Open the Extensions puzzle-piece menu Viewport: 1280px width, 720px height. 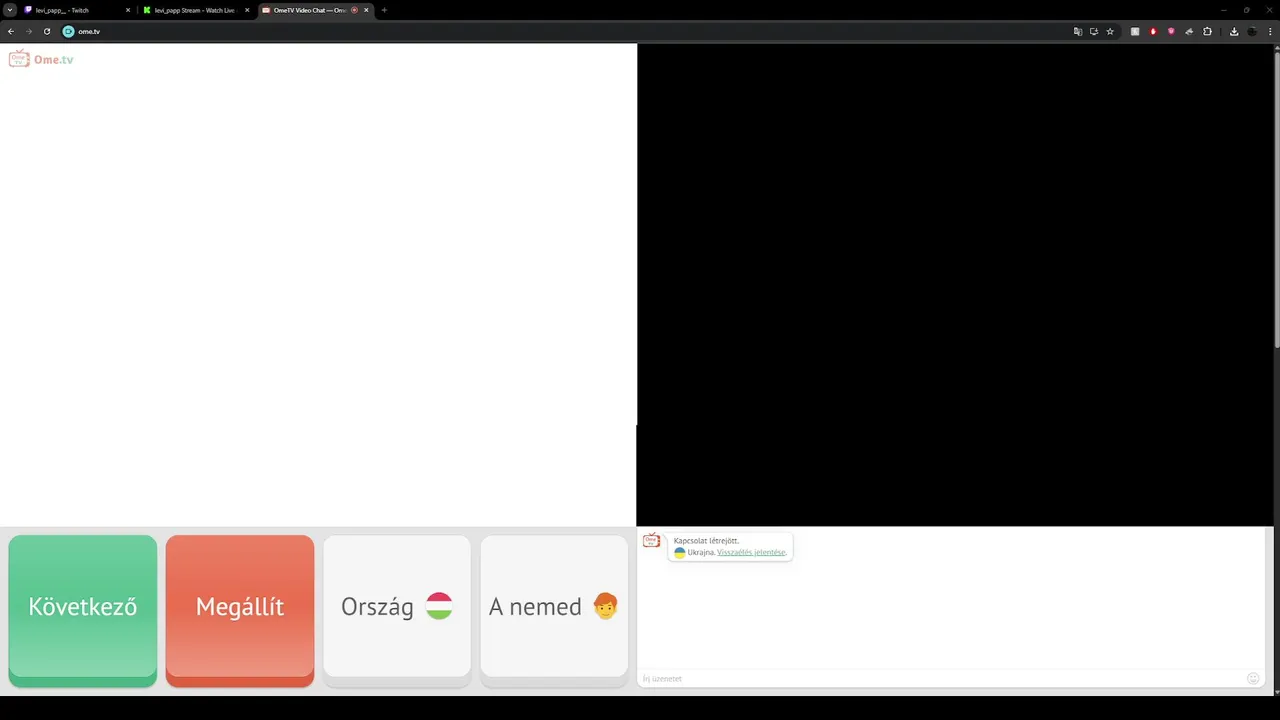(x=1207, y=31)
